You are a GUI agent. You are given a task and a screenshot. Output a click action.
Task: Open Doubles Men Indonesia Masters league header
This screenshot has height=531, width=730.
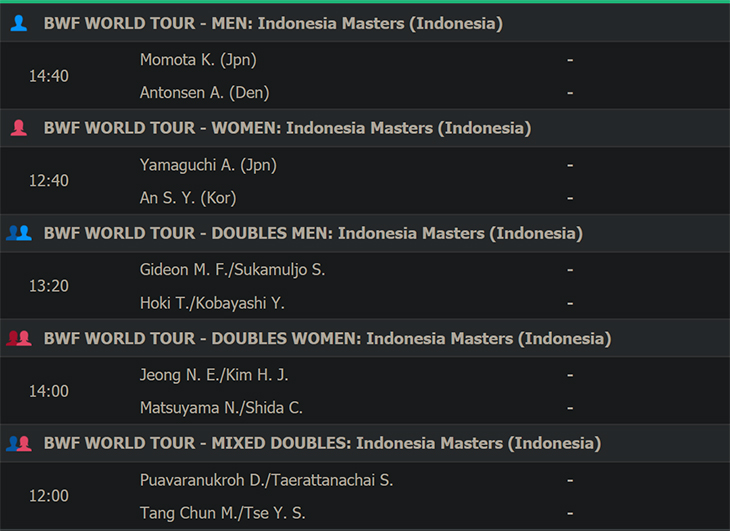pyautogui.click(x=313, y=233)
